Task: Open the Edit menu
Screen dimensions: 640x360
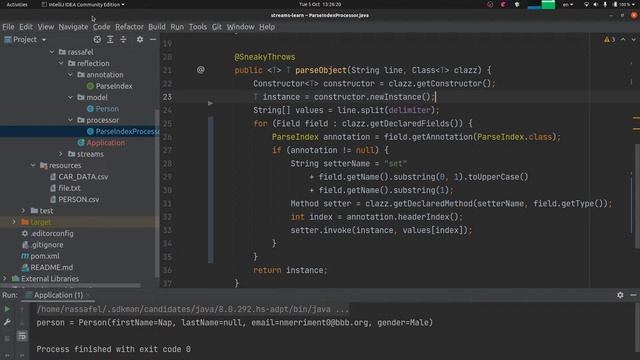Action: pyautogui.click(x=26, y=27)
